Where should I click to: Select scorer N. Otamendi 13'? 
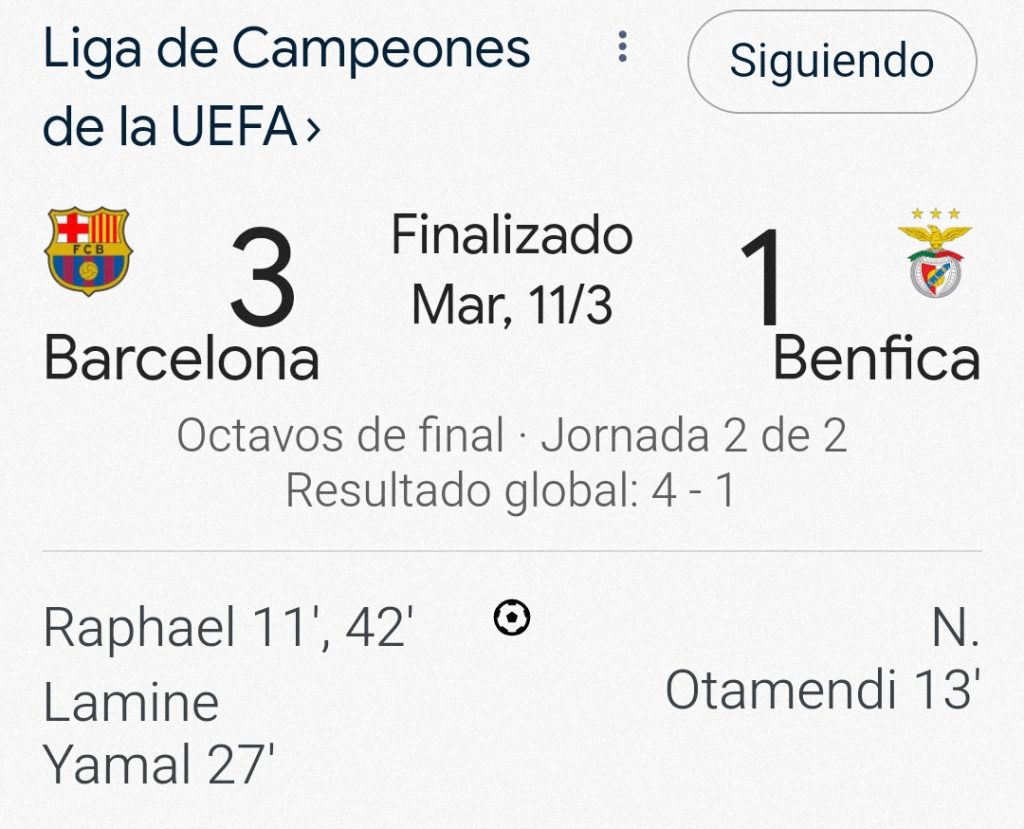tap(822, 660)
